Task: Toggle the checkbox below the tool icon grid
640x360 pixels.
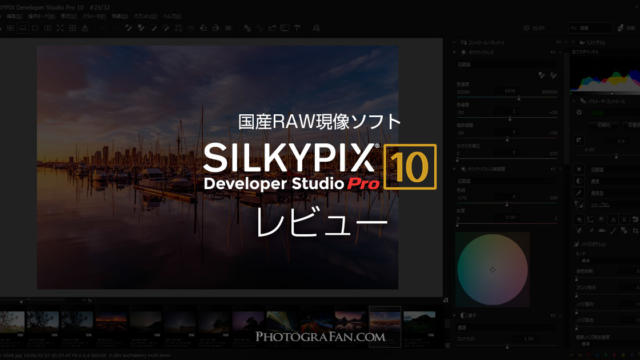Action: (577, 244)
